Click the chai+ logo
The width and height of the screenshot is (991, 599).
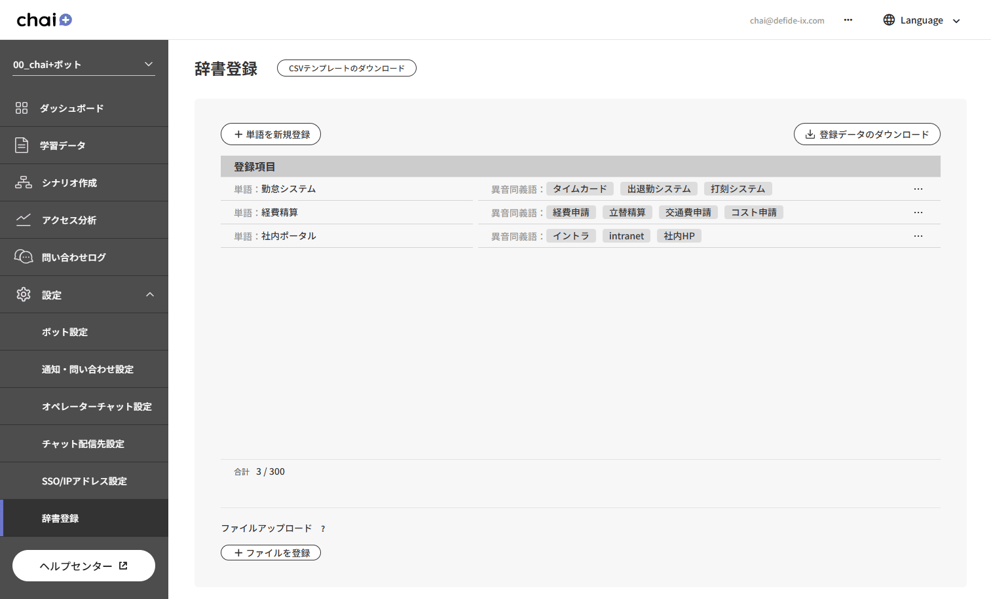[44, 20]
